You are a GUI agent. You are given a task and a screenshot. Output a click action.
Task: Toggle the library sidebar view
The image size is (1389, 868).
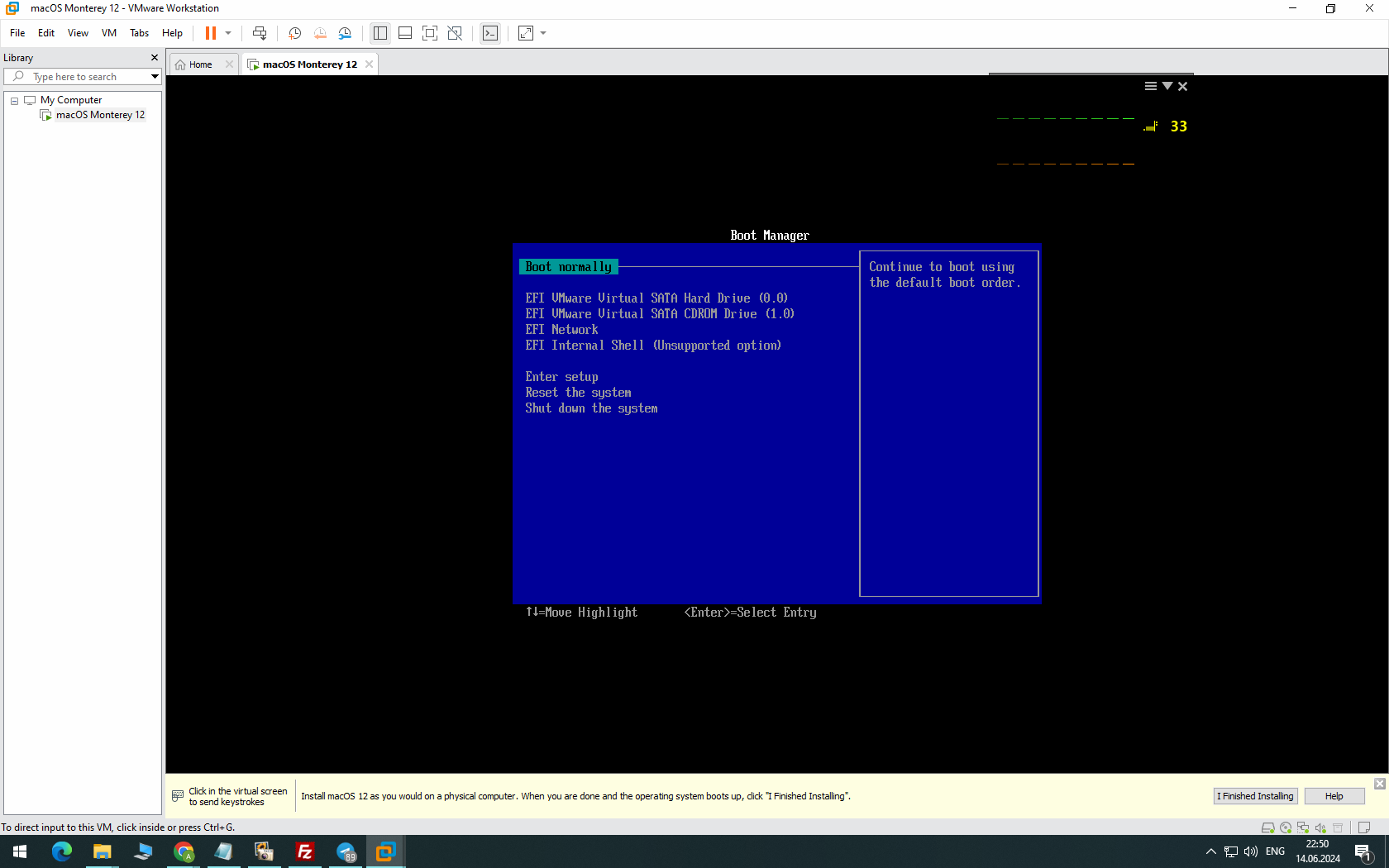pos(380,33)
